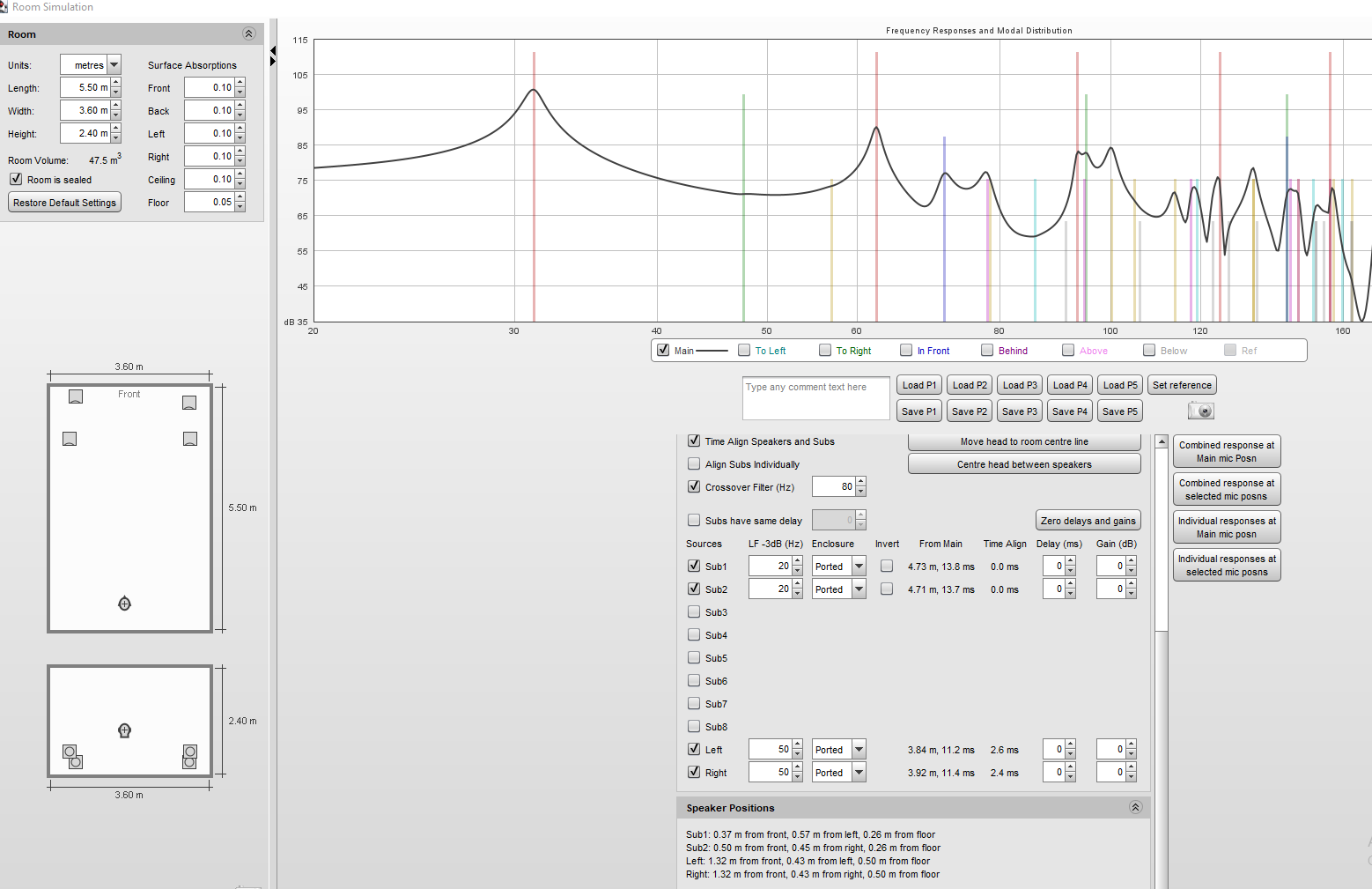The width and height of the screenshot is (1372, 889).
Task: Increase room Length stepper up arrow
Action: click(x=115, y=83)
